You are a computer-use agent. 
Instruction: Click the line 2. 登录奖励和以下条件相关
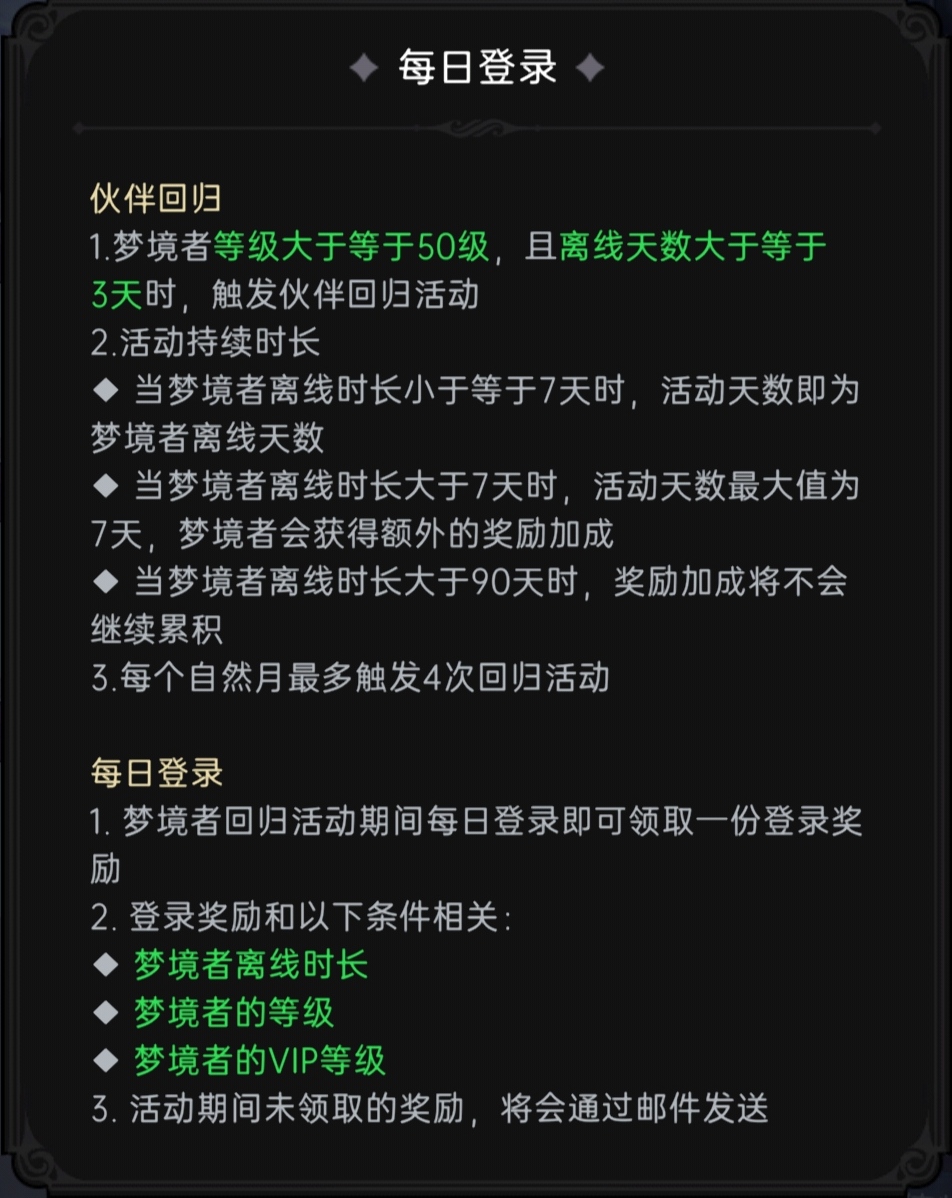(301, 917)
